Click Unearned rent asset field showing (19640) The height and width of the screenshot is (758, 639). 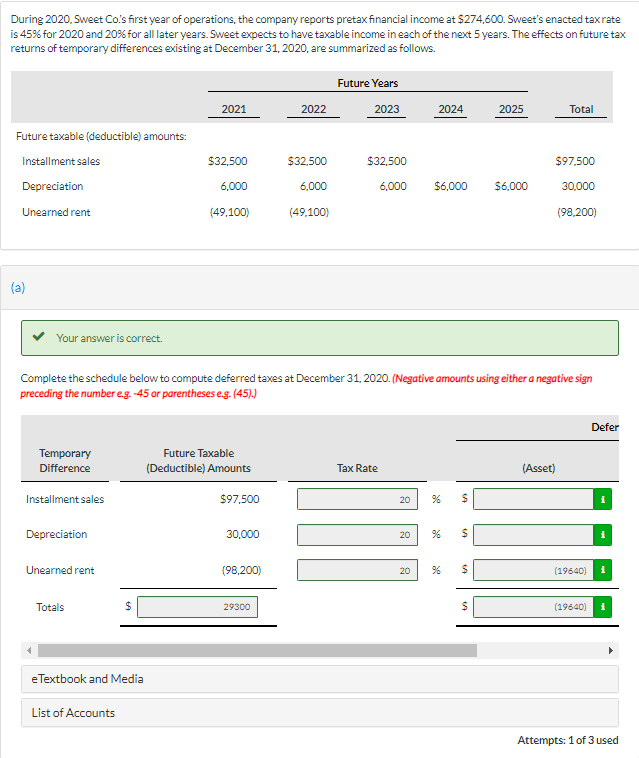(533, 570)
